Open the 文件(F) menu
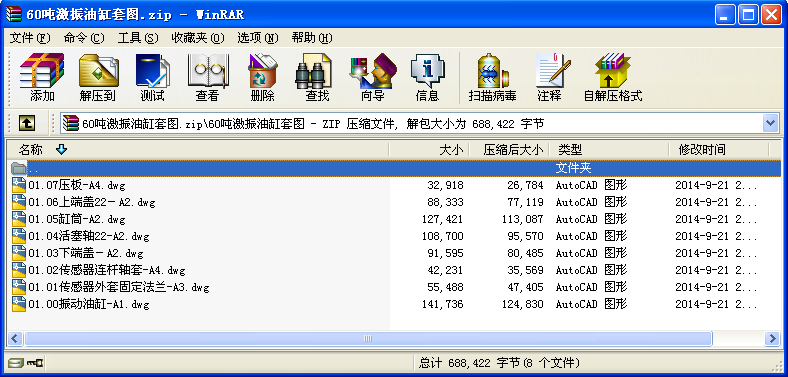 30,38
